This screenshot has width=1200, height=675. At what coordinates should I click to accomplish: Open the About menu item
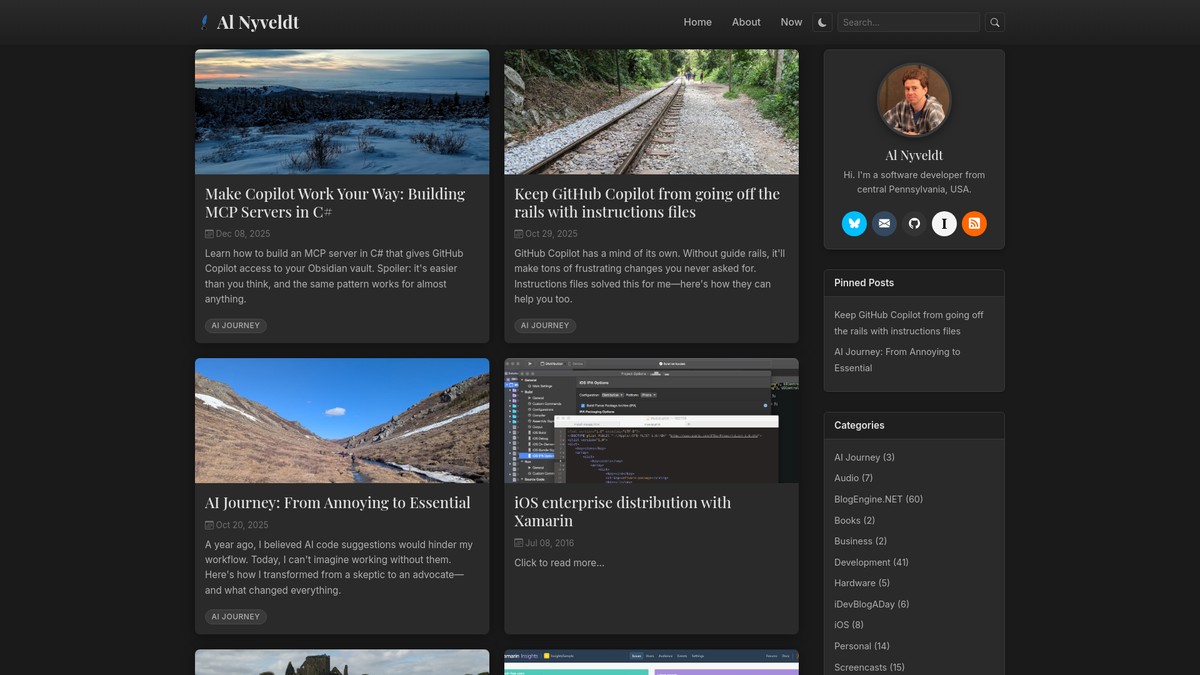746,22
